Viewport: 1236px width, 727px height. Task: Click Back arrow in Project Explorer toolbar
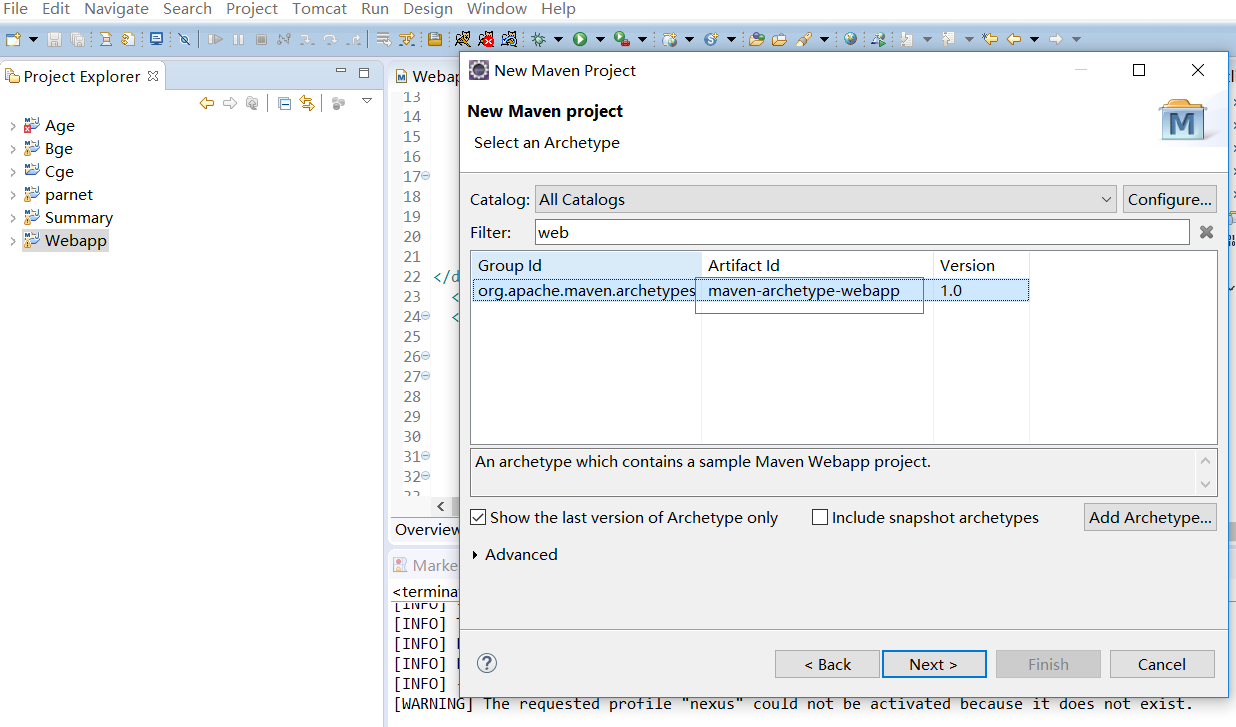[207, 103]
